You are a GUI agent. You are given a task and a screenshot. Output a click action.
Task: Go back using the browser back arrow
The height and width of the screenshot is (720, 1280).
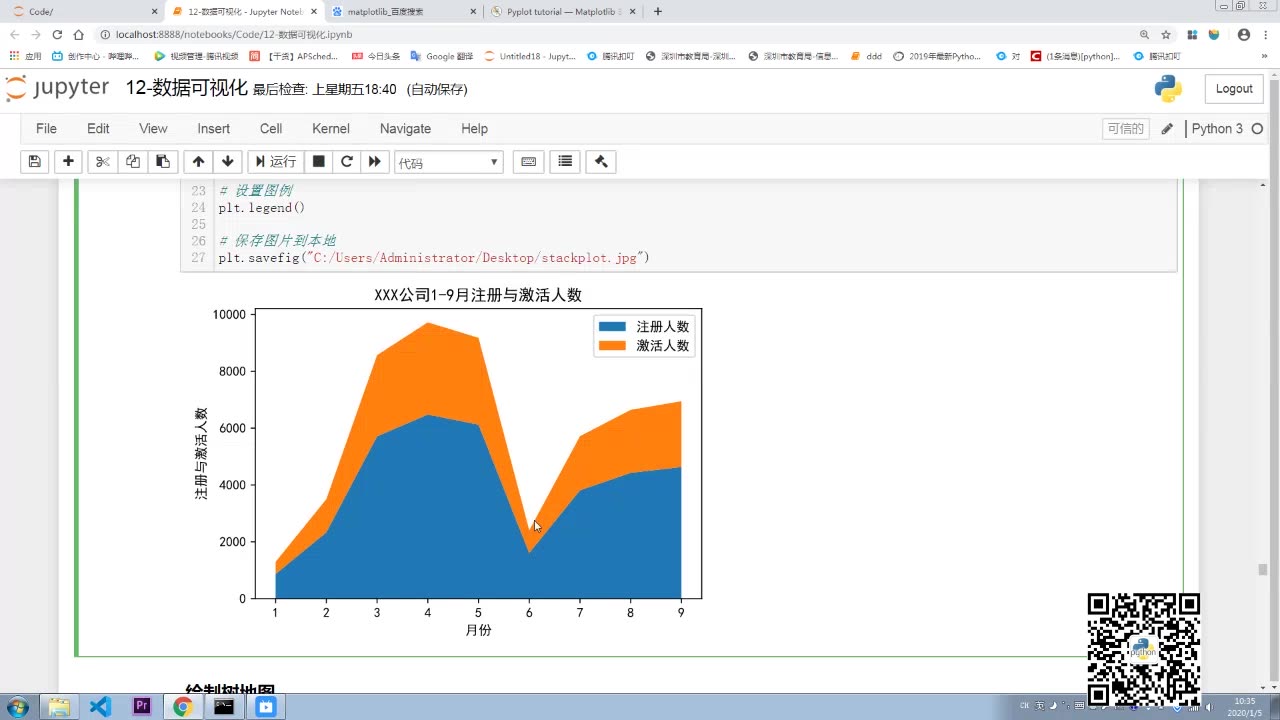coord(14,34)
